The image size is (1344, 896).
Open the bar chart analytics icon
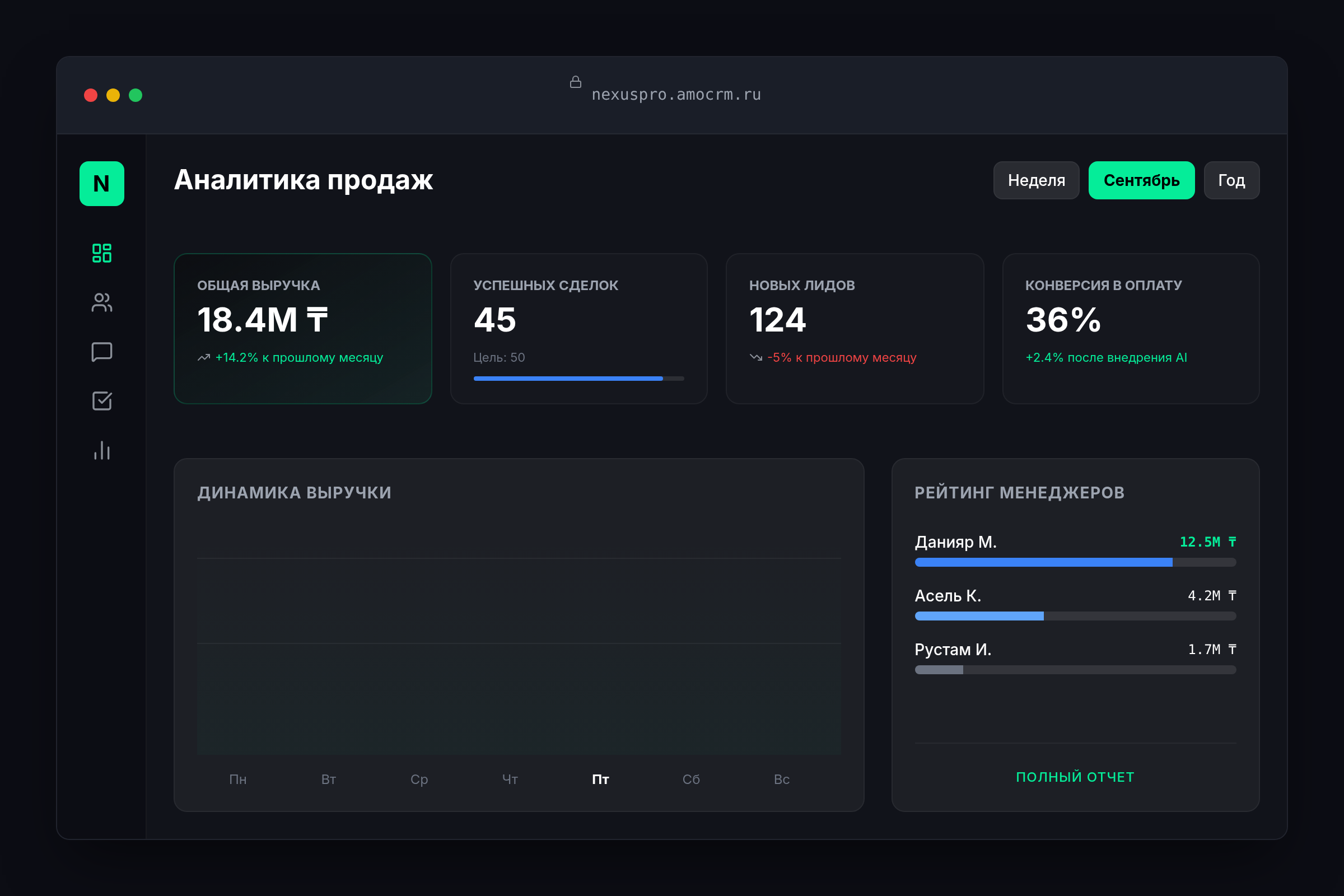(x=102, y=450)
